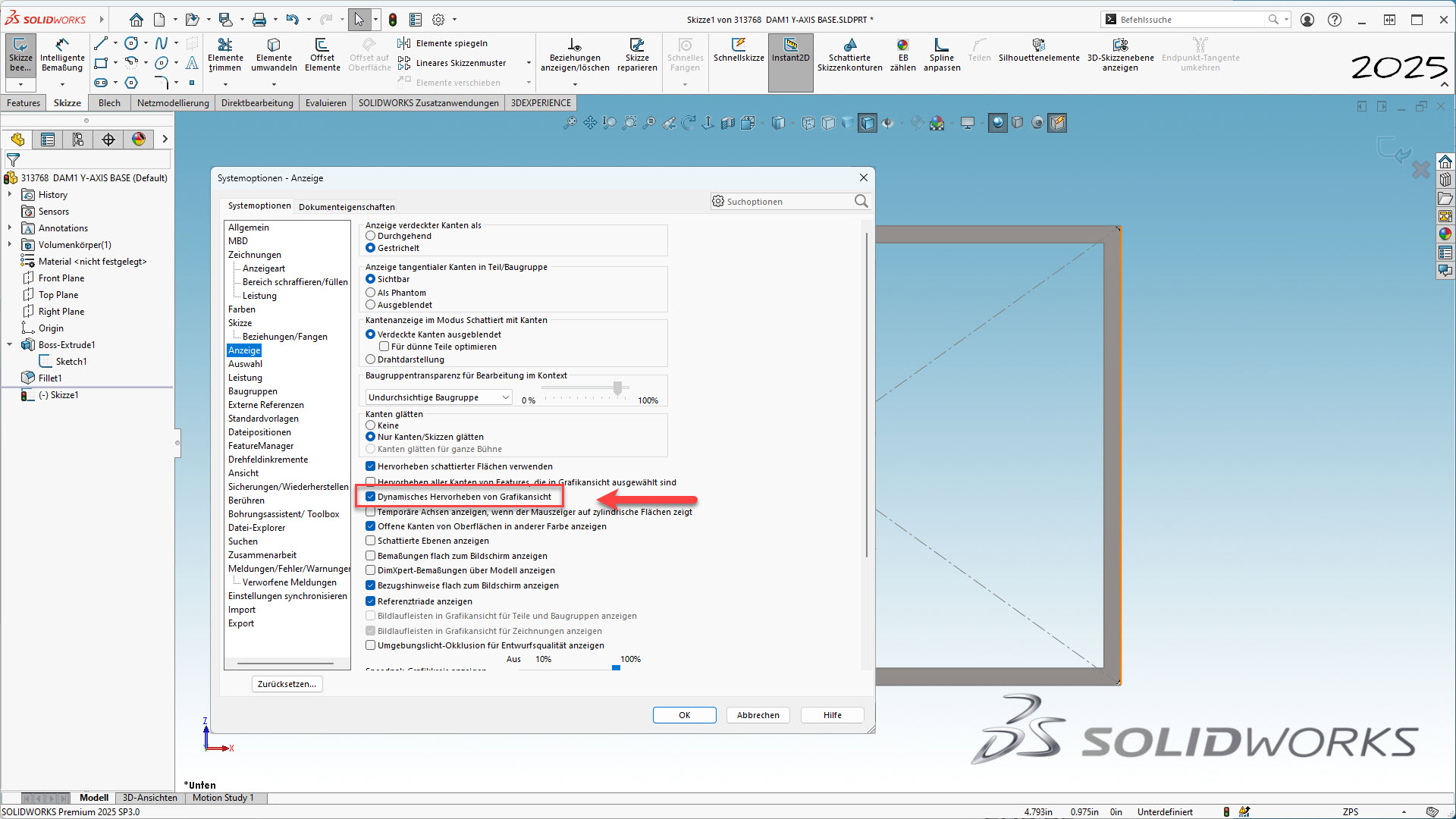The image size is (1456, 819).
Task: Expand the History tree node
Action: [10, 195]
